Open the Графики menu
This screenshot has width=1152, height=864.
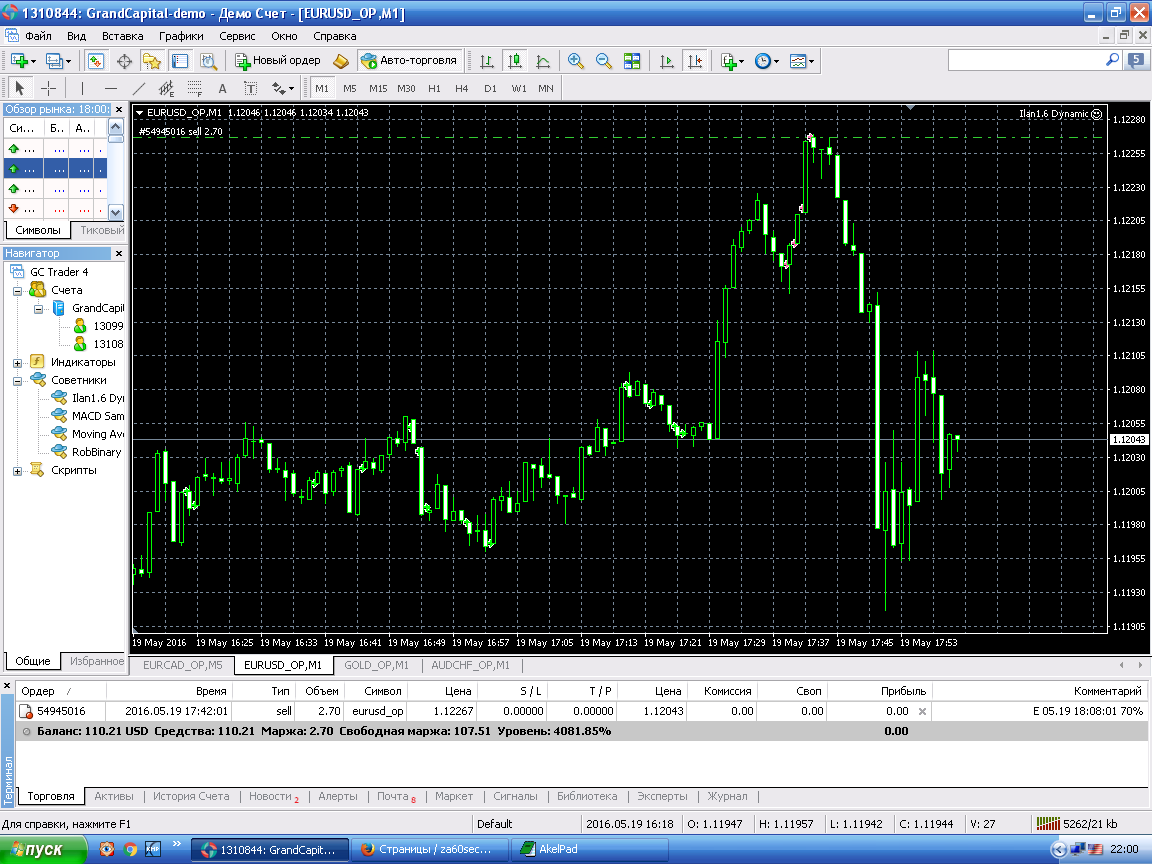[x=181, y=36]
